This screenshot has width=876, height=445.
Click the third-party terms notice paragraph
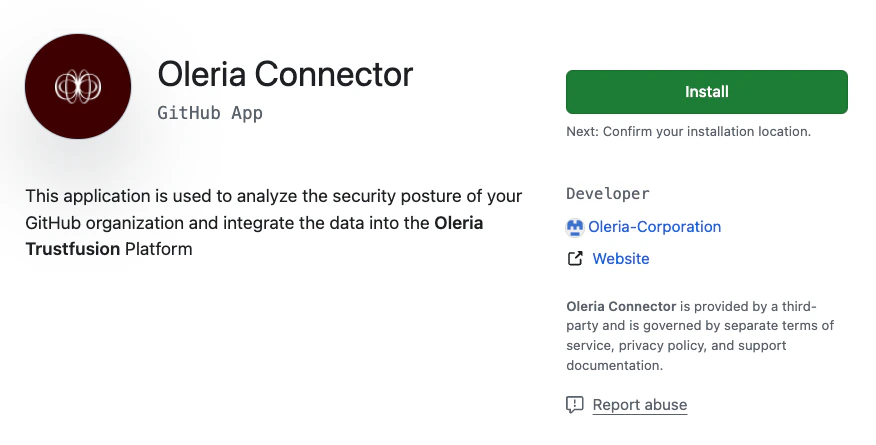tap(700, 335)
